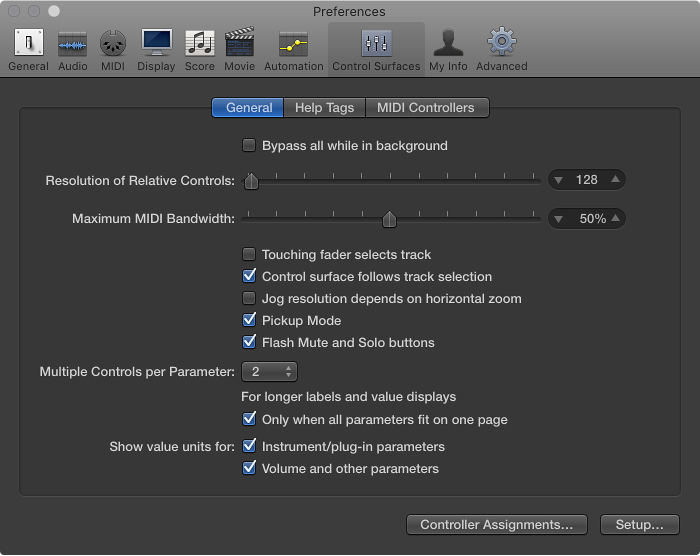Switch to the General sub-tab
The height and width of the screenshot is (556, 700).
(248, 108)
